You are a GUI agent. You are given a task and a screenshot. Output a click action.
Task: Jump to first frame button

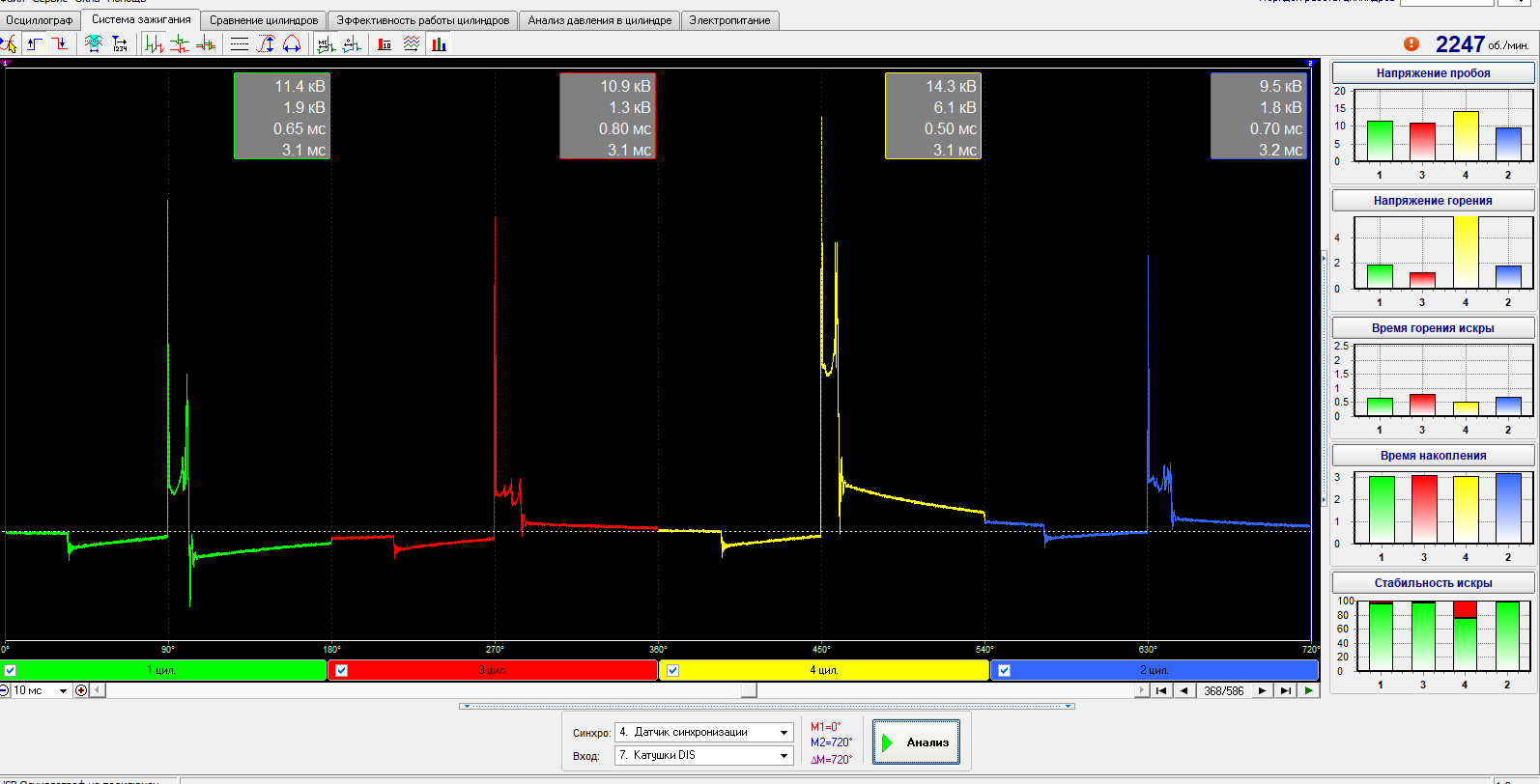click(x=1161, y=690)
